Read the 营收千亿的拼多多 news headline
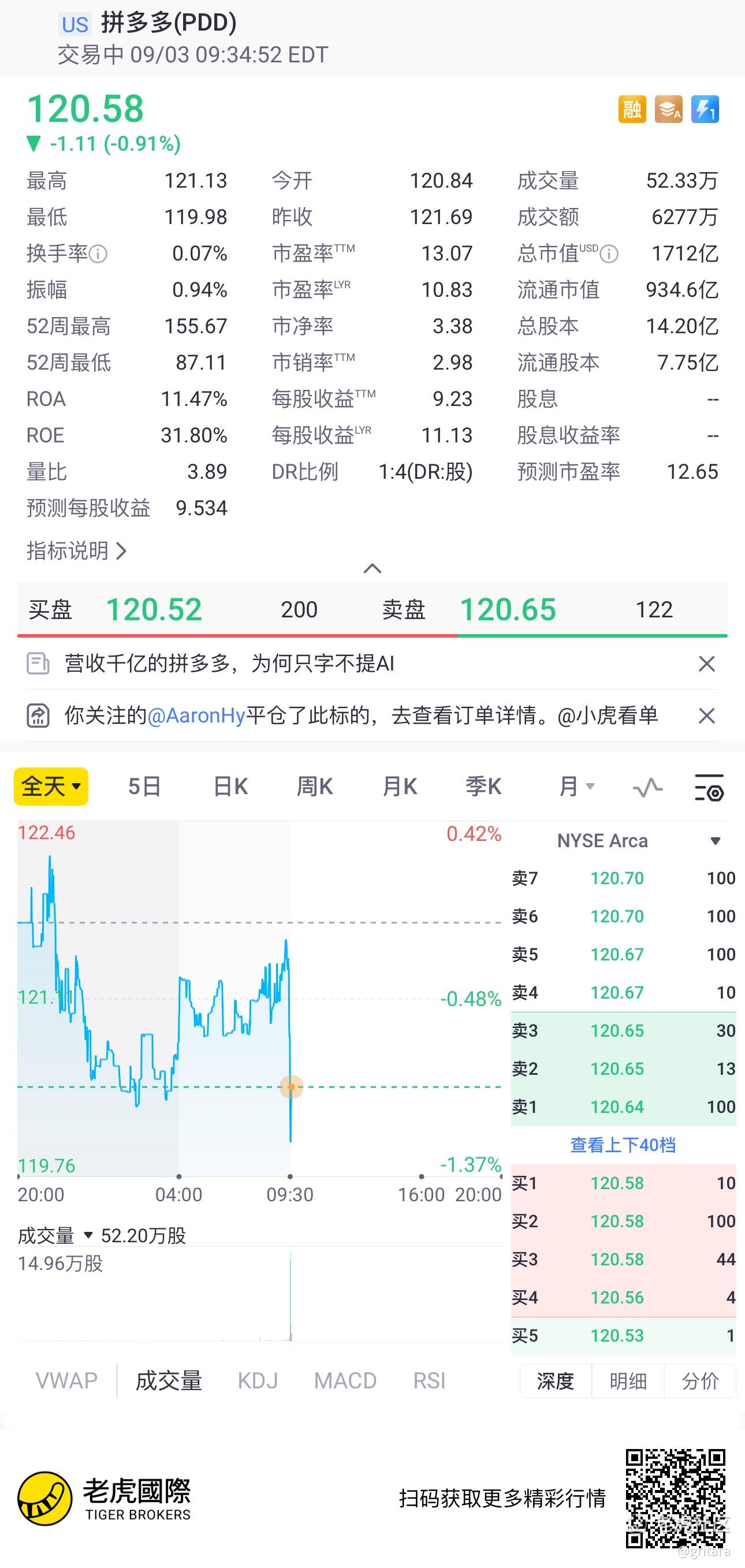The image size is (745, 1568). [x=229, y=663]
